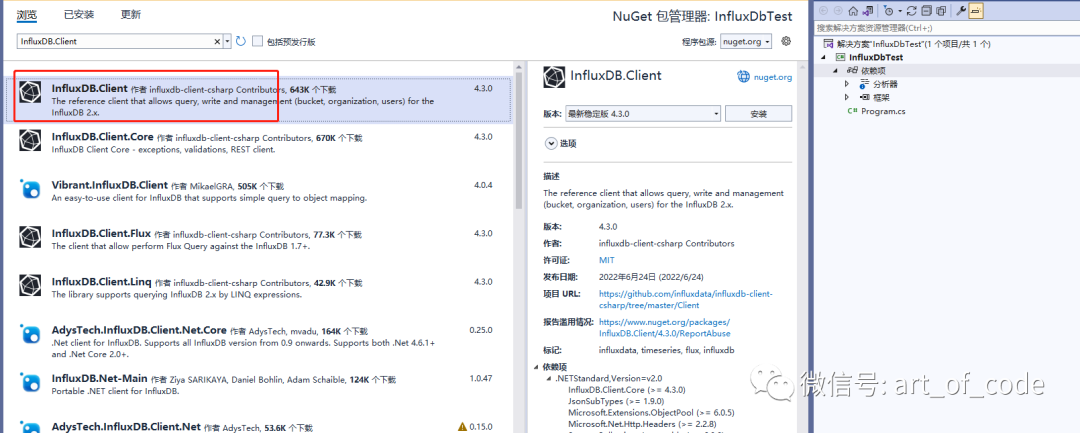1080x433 pixels.
Task: Click the Solution Explorer search box
Action: [x=946, y=28]
